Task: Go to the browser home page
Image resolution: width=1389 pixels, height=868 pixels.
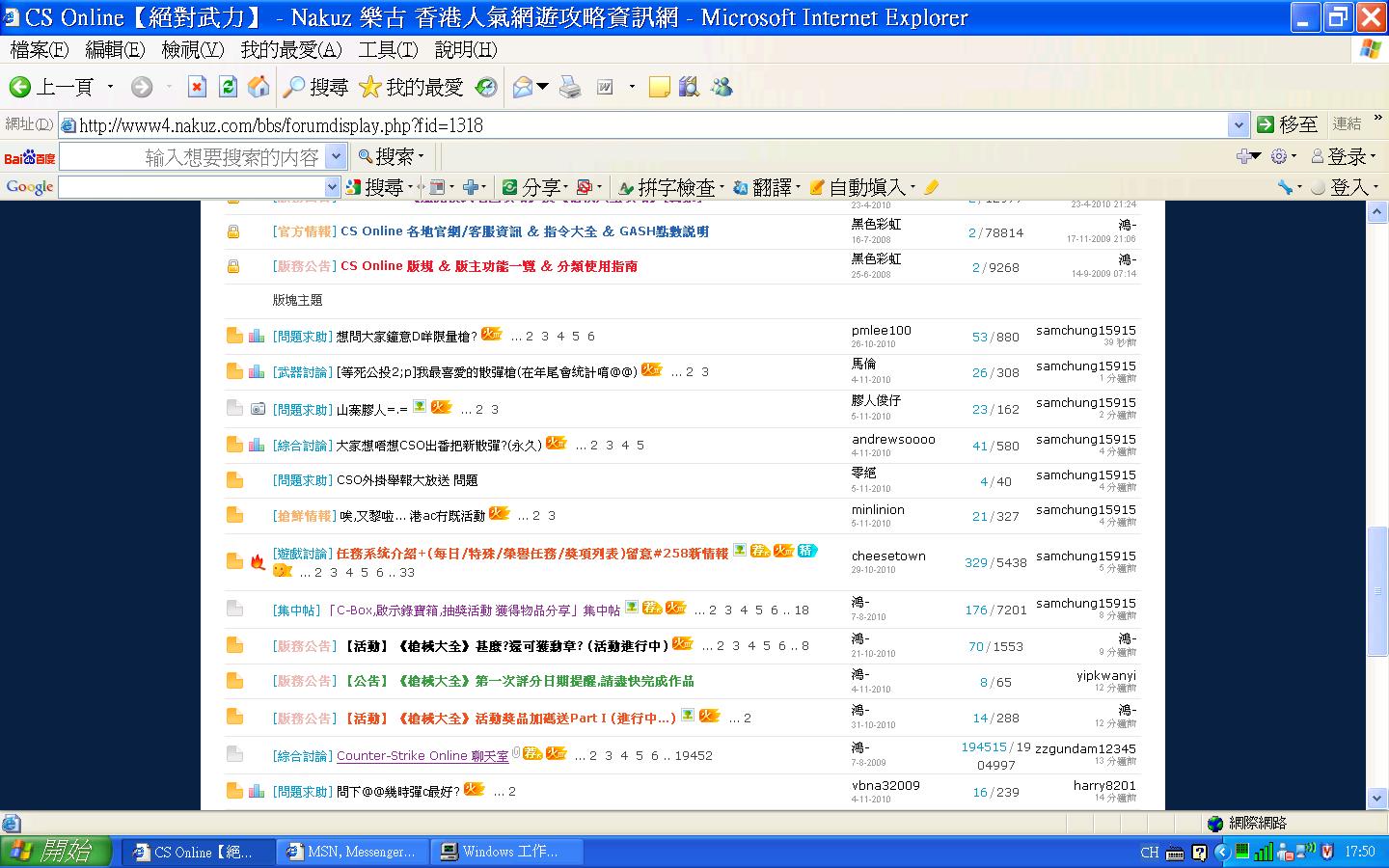Action: (x=259, y=88)
